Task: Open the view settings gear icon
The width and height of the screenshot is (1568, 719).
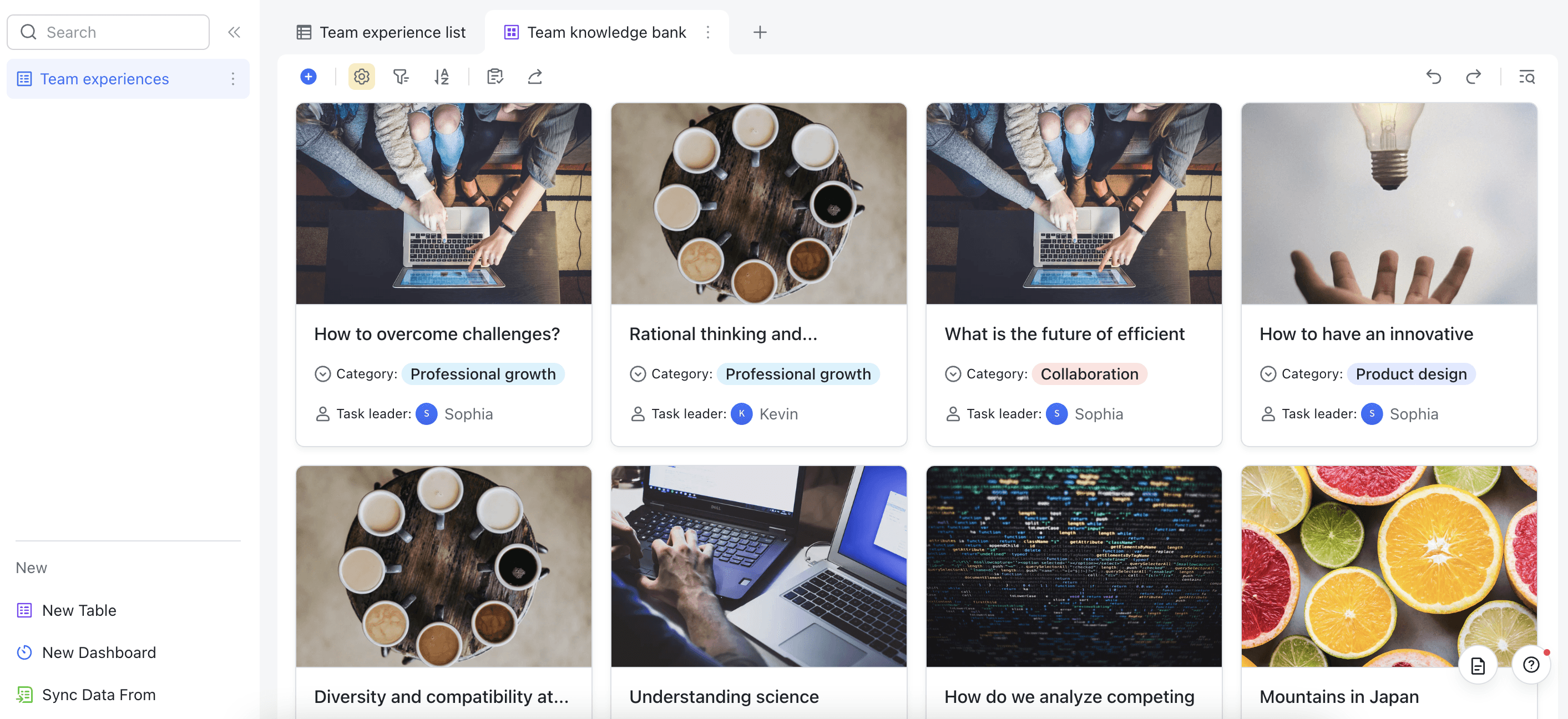Action: 362,77
